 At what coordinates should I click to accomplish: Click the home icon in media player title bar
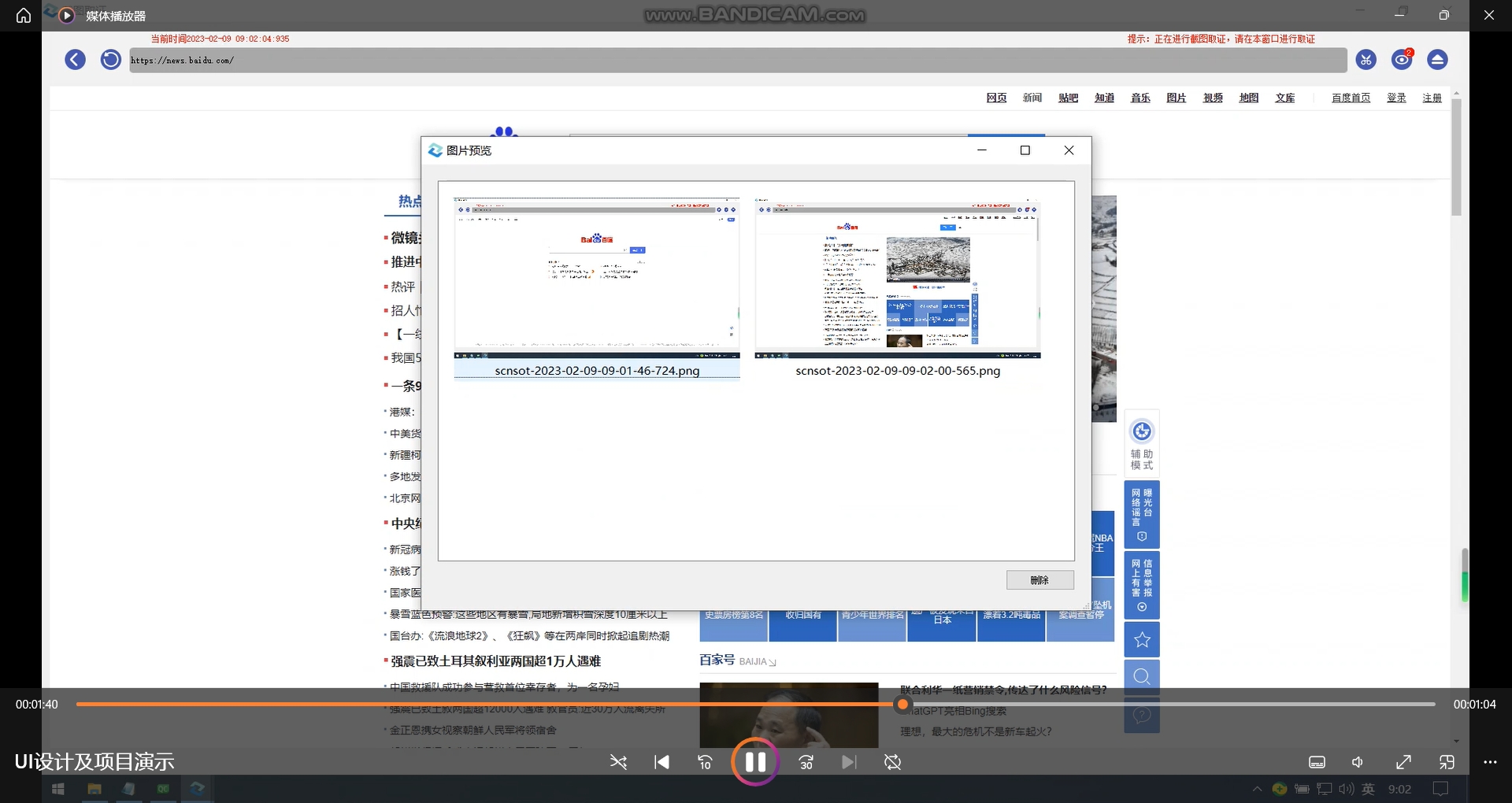[24, 16]
